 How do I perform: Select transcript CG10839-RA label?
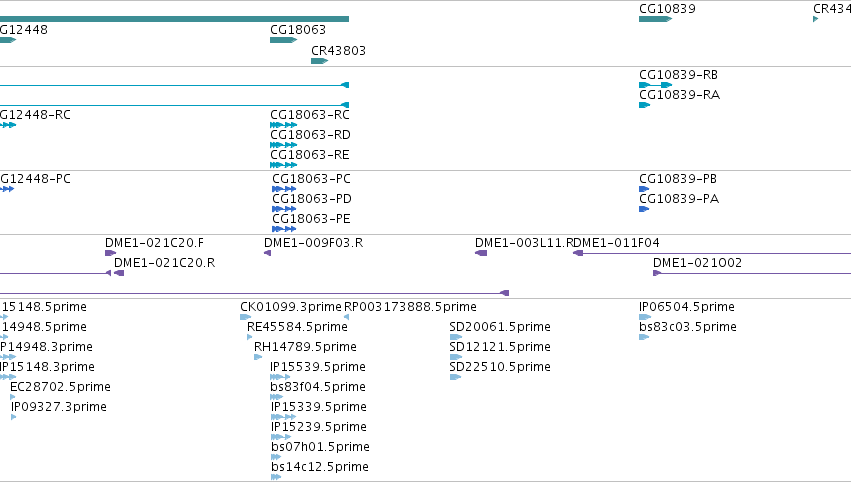point(679,94)
